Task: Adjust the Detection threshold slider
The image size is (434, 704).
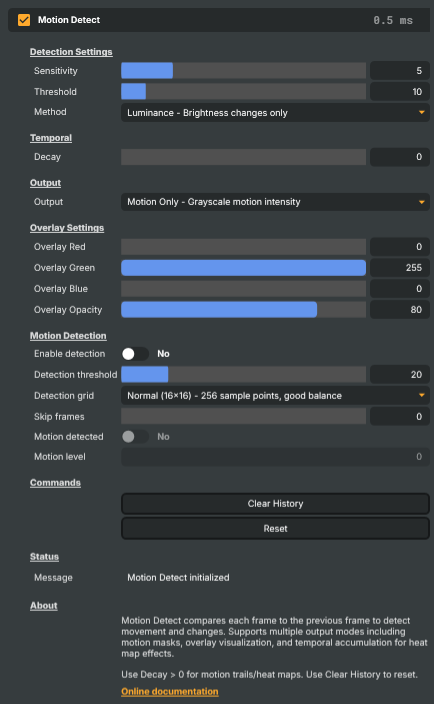Action: click(x=243, y=374)
